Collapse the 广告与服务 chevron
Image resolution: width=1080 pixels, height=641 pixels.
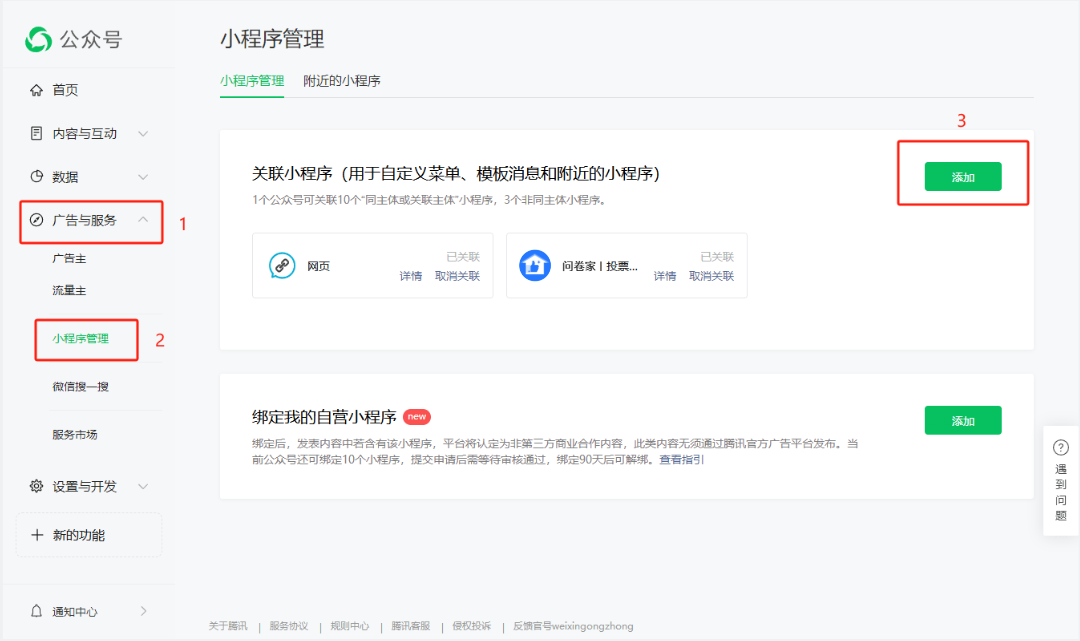[x=143, y=220]
